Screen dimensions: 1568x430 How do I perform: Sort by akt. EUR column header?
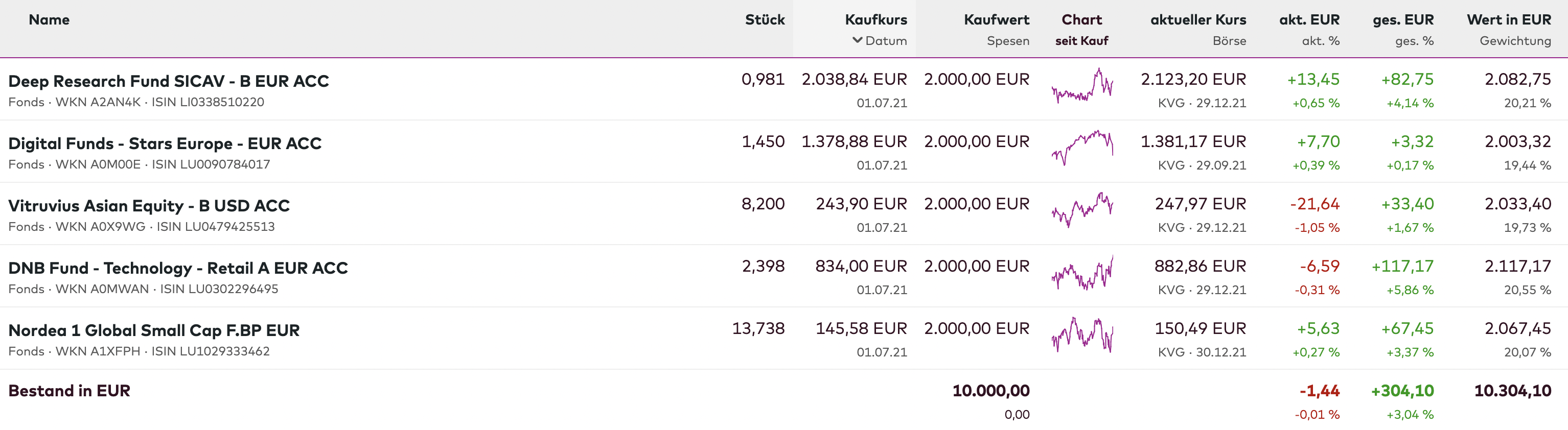(1309, 19)
